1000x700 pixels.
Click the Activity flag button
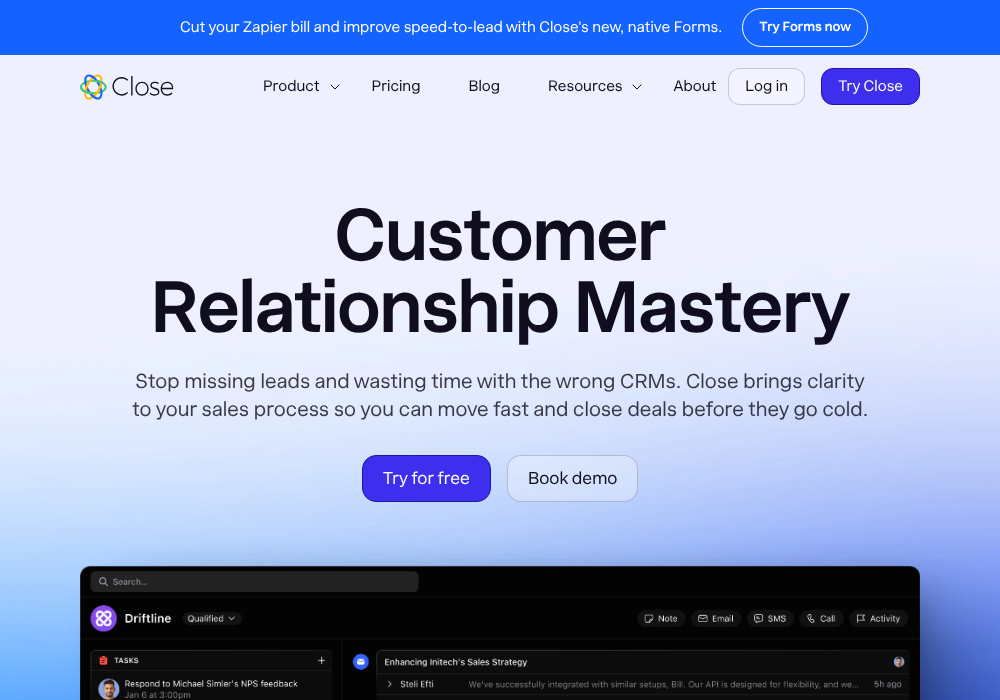[x=878, y=619]
